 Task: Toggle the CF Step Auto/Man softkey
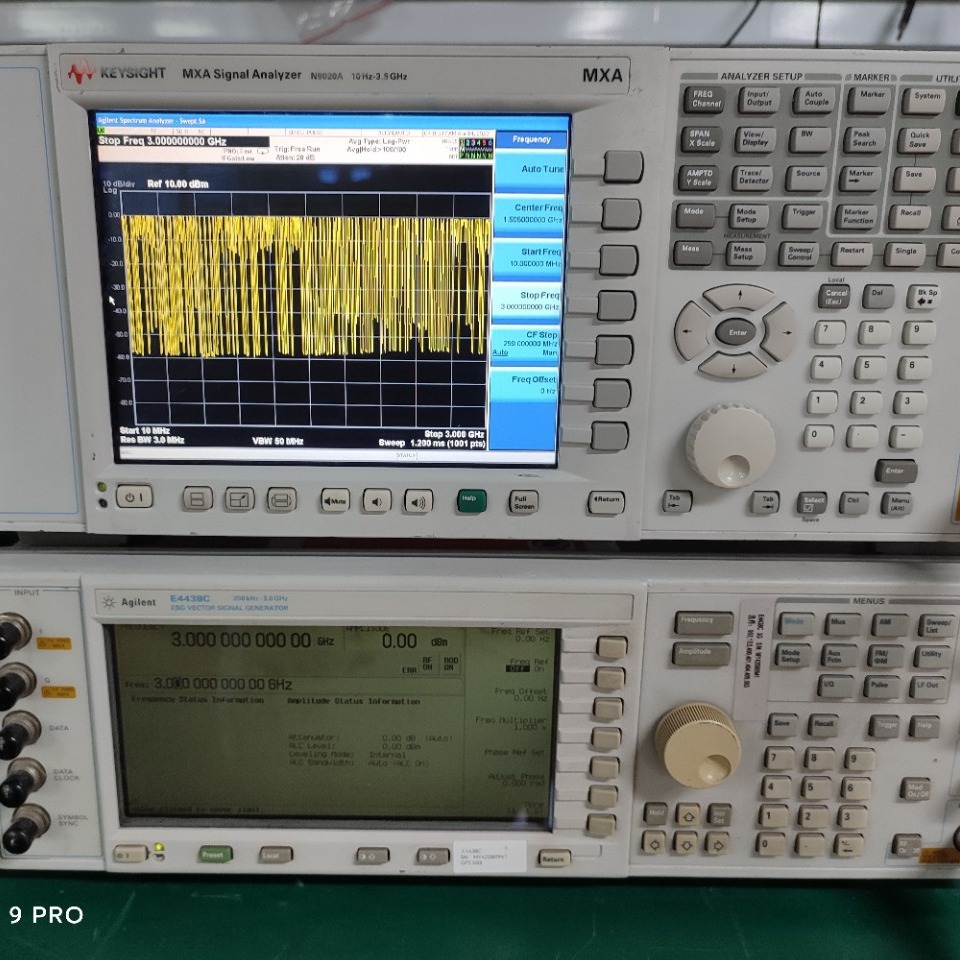coord(525,344)
